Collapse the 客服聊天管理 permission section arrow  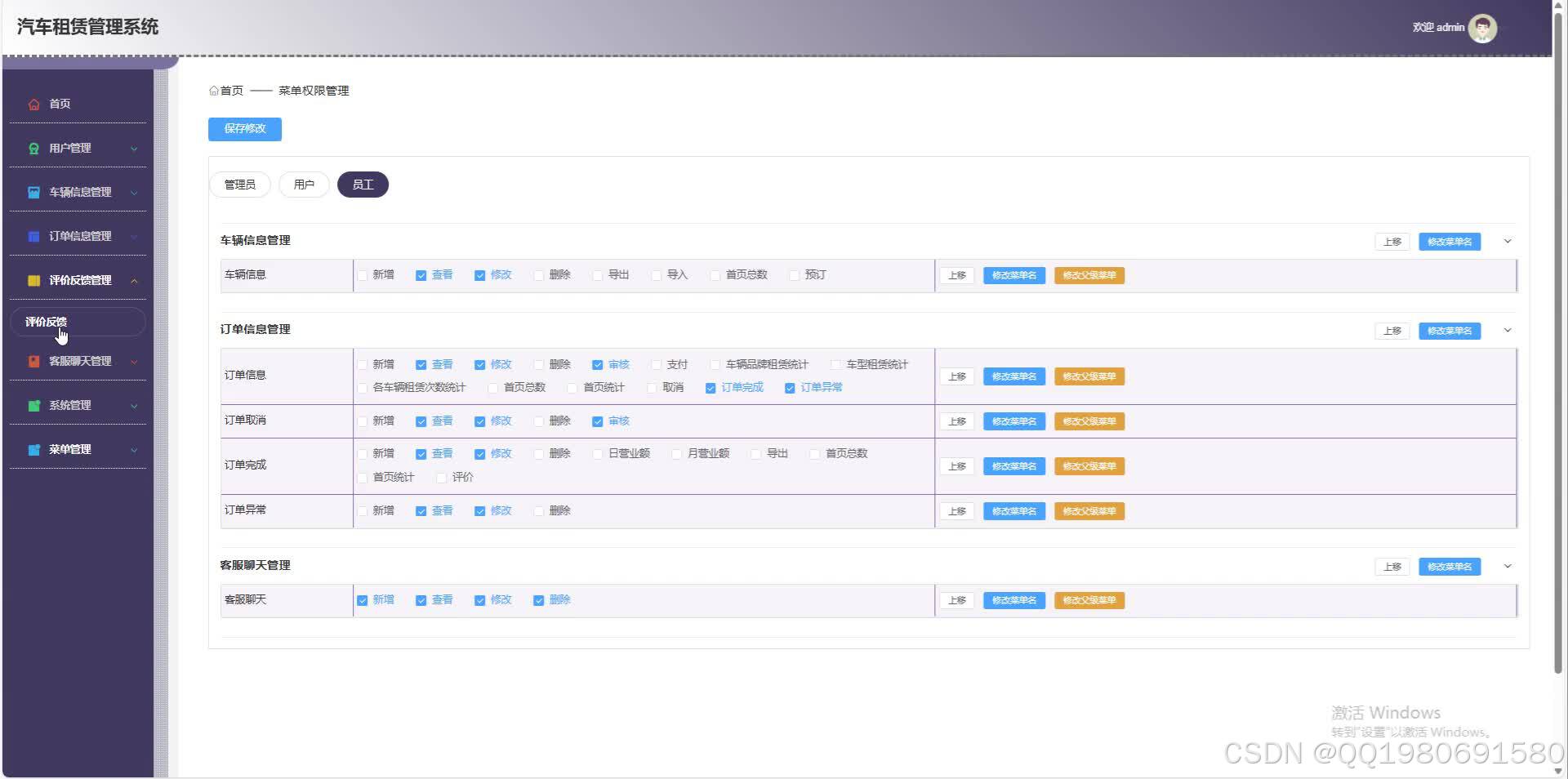click(1508, 566)
